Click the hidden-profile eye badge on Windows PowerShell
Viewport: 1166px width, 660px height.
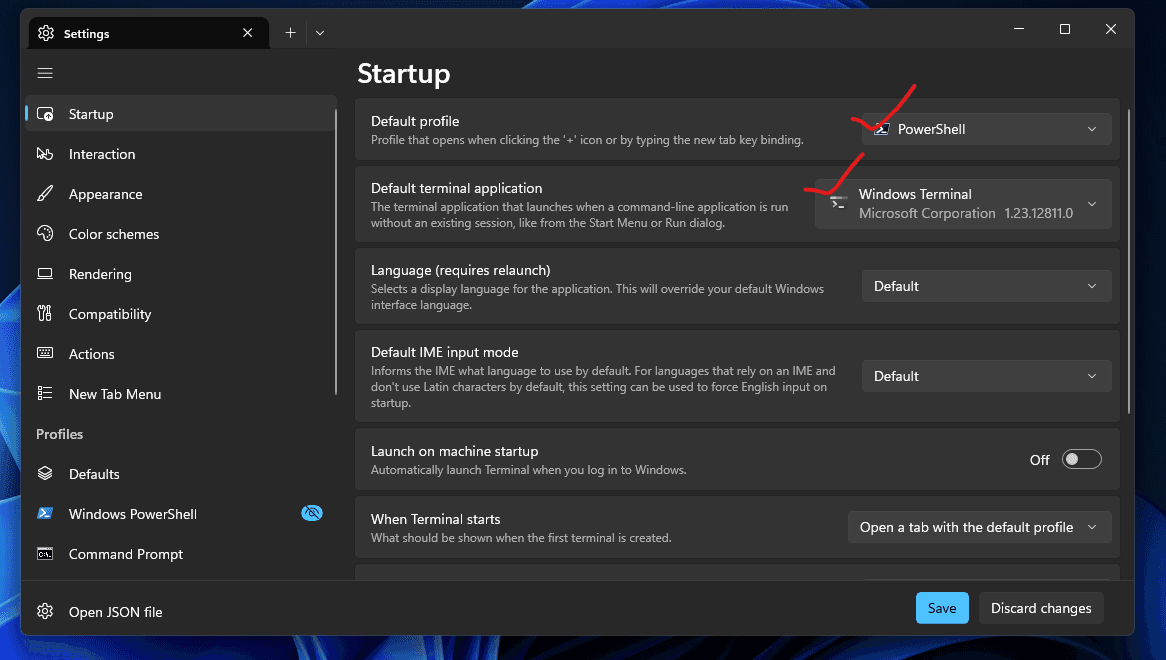tap(312, 513)
